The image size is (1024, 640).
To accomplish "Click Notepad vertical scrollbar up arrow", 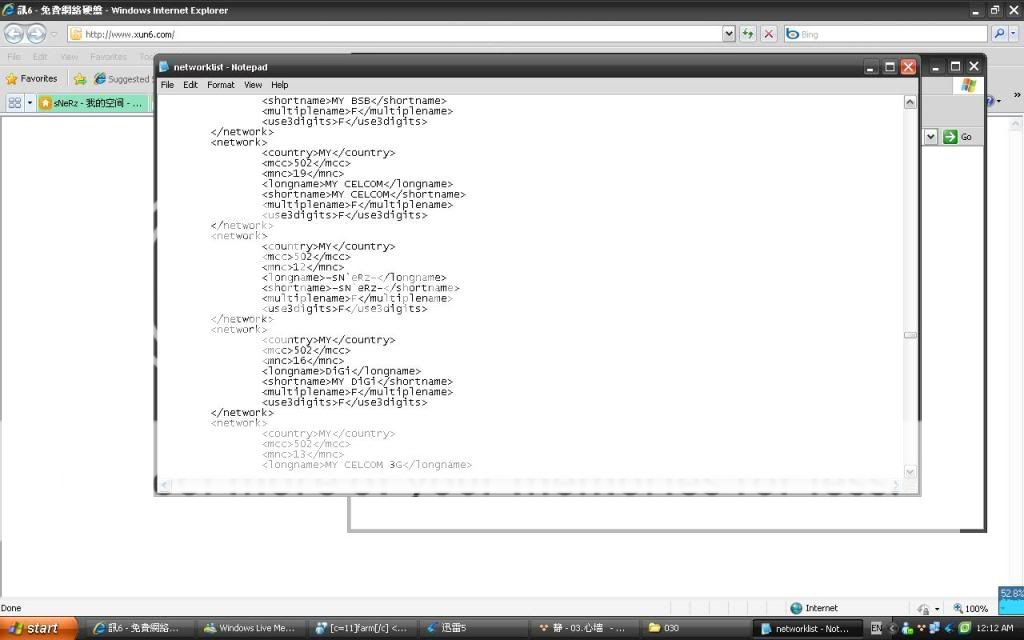I will (x=910, y=102).
